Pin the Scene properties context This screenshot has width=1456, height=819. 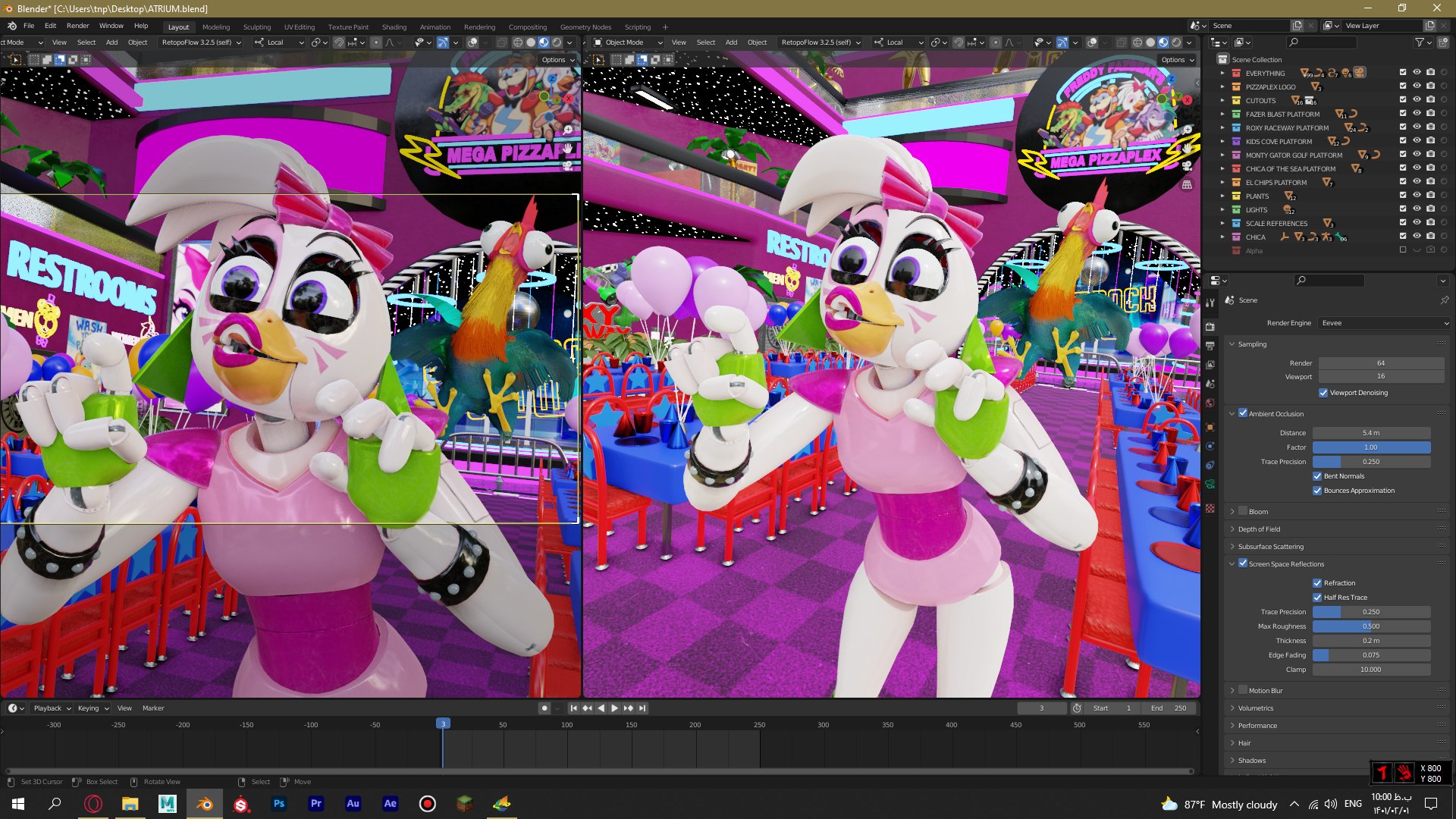tap(1444, 300)
